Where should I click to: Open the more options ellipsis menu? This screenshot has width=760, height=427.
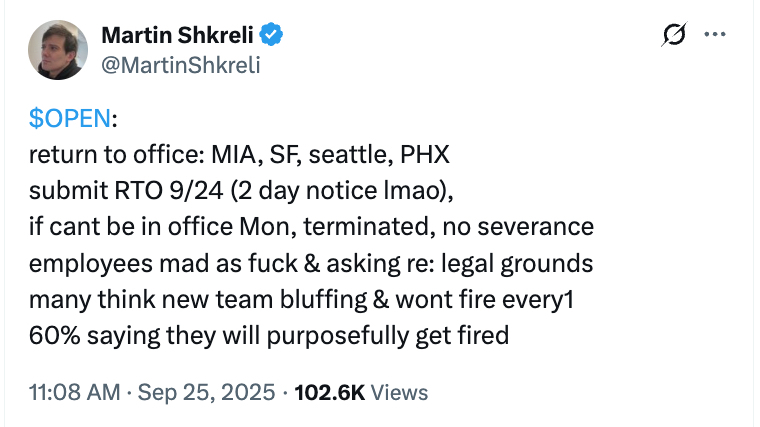coord(714,35)
